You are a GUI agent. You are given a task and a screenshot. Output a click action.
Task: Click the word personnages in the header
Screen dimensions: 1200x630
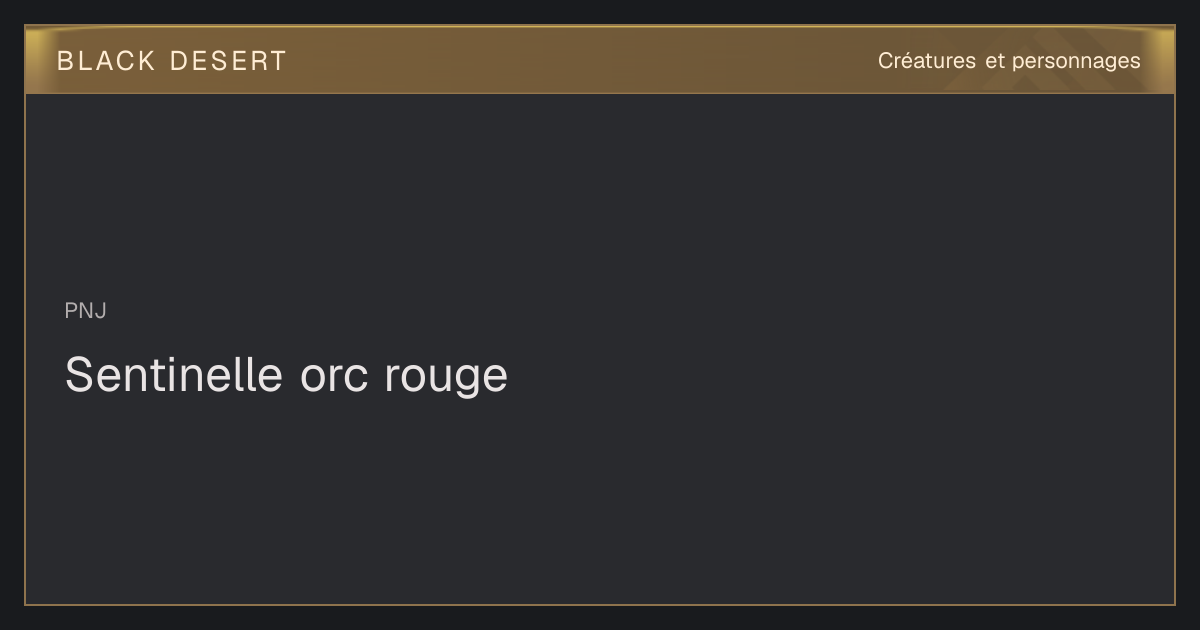1076,61
